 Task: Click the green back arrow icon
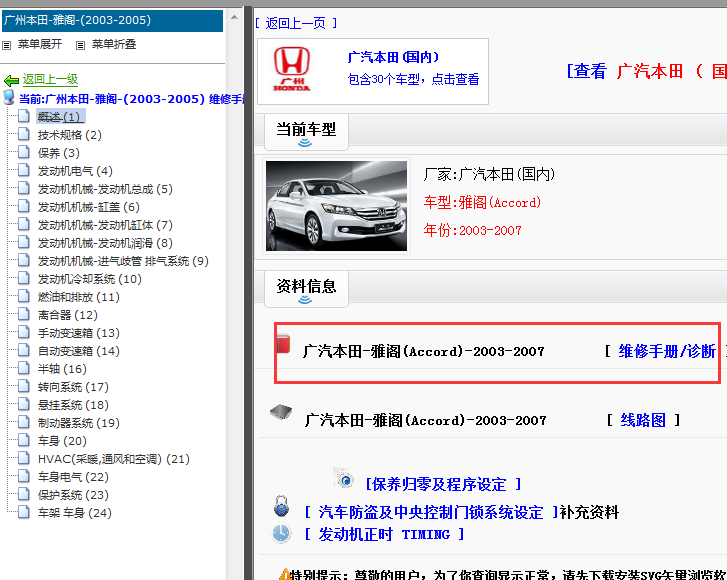pyautogui.click(x=11, y=81)
